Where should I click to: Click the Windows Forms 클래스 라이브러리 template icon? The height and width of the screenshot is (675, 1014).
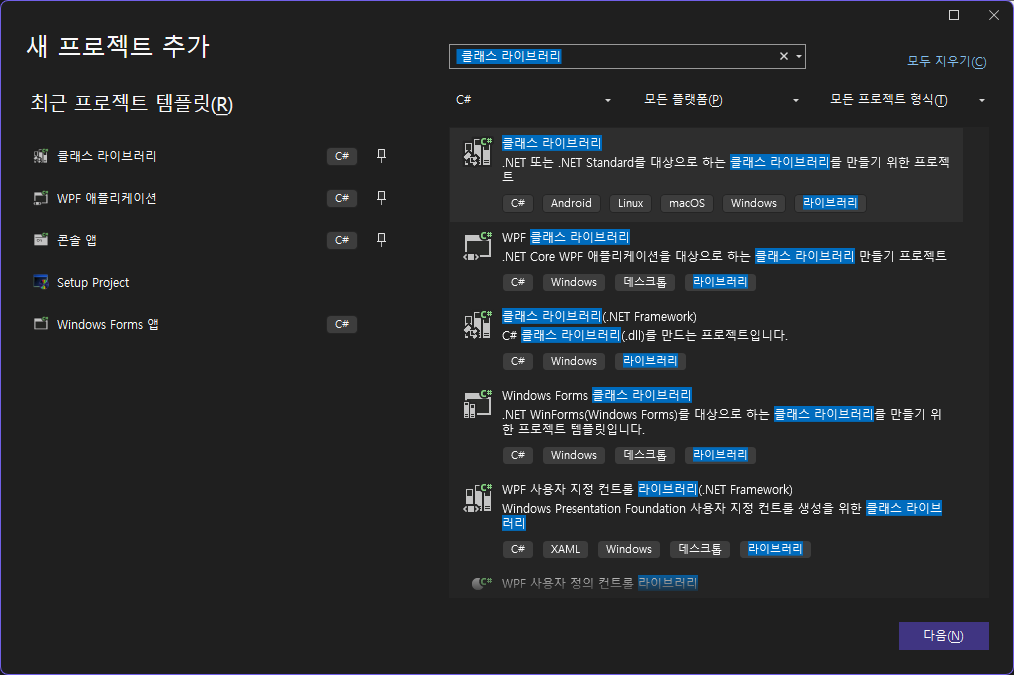pyautogui.click(x=478, y=404)
